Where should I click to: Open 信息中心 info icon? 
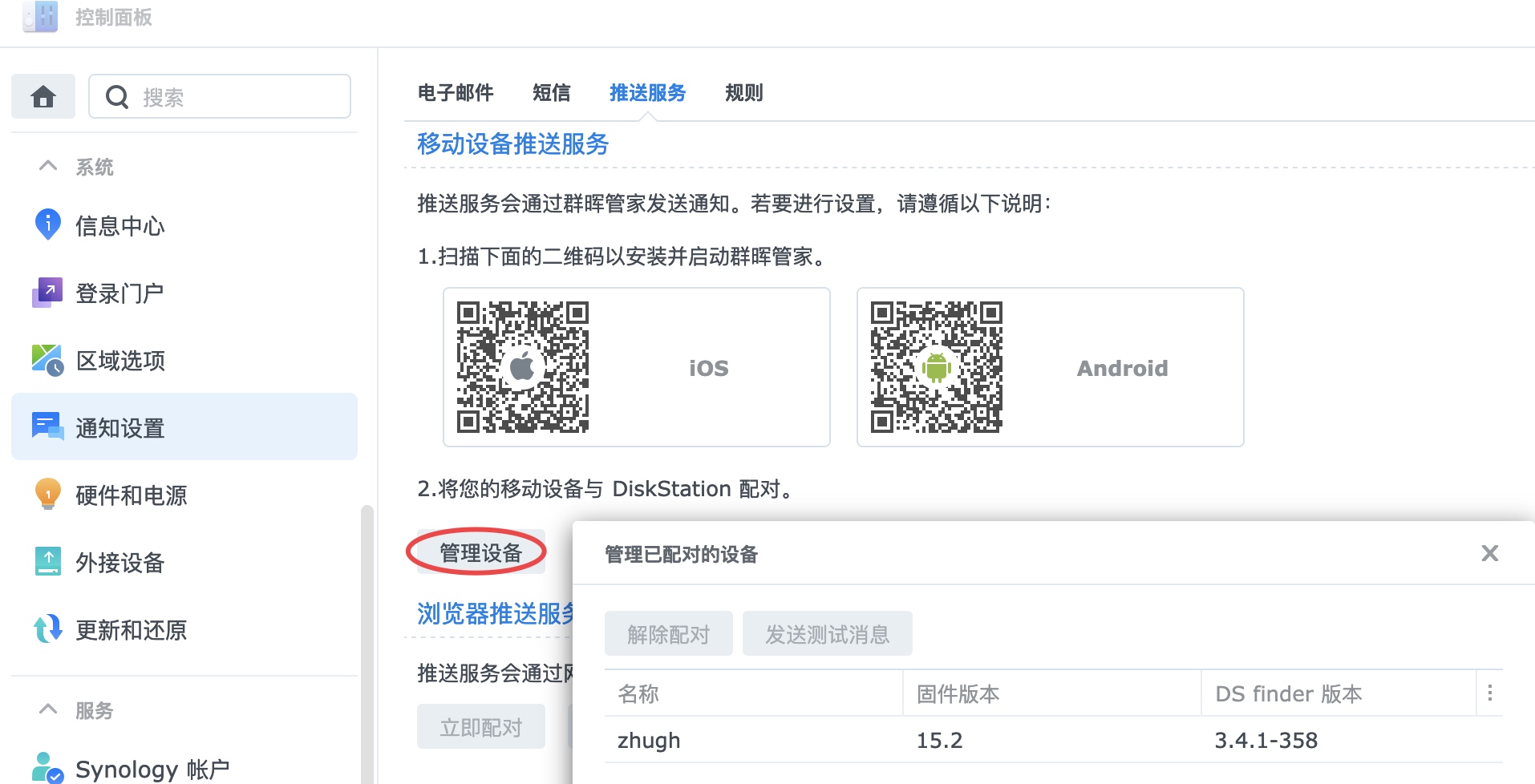[48, 224]
